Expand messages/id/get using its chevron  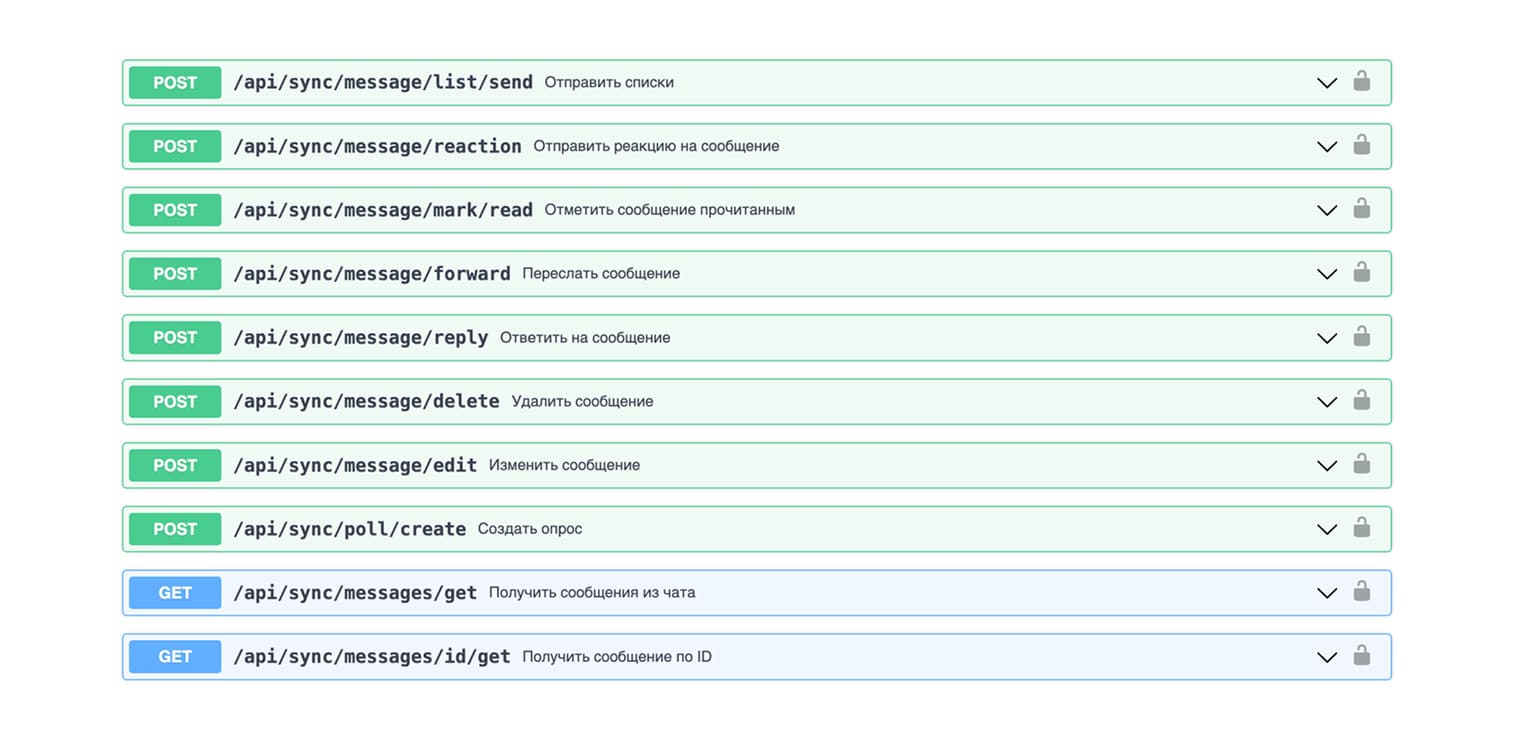(x=1327, y=658)
